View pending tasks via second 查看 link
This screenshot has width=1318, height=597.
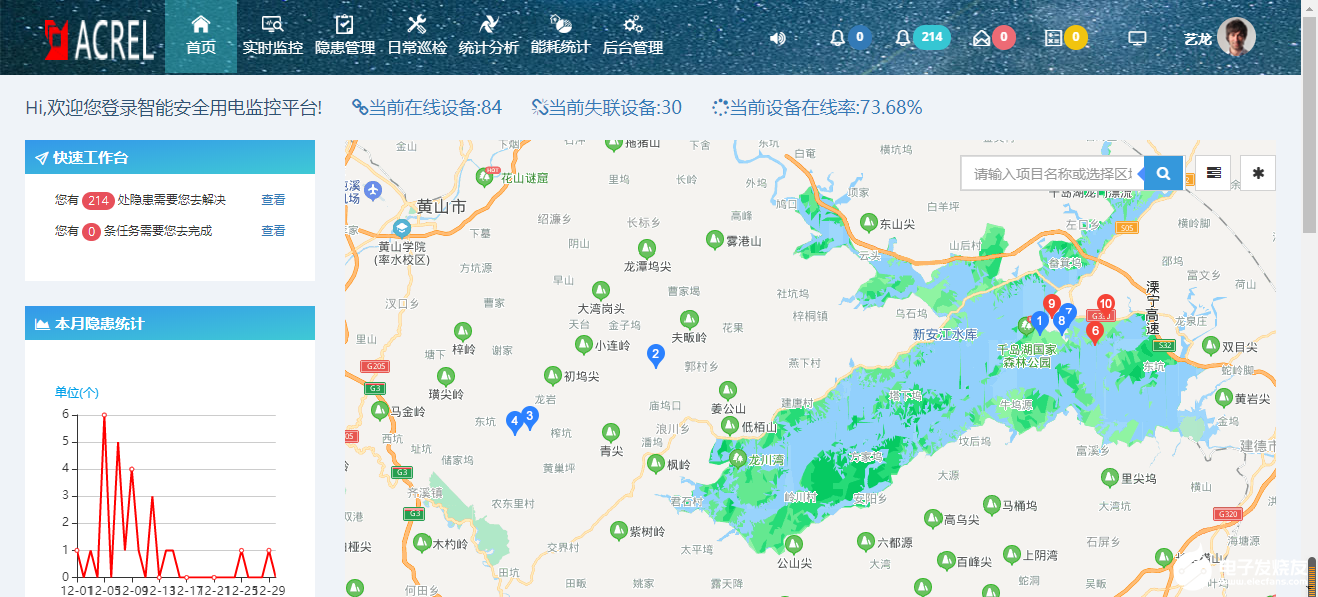click(x=273, y=231)
